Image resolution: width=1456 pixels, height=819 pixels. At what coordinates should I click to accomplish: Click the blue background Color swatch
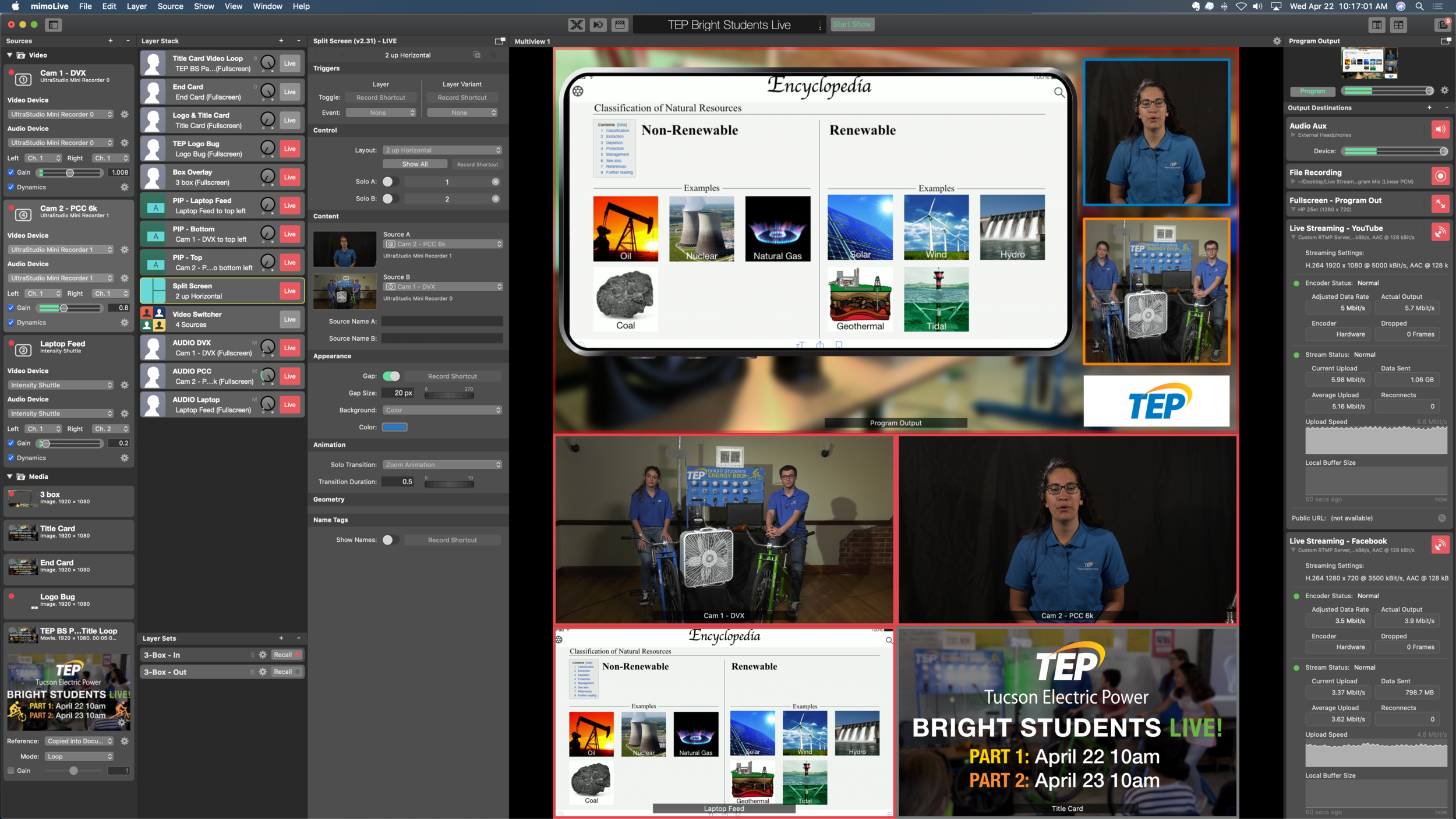click(394, 427)
